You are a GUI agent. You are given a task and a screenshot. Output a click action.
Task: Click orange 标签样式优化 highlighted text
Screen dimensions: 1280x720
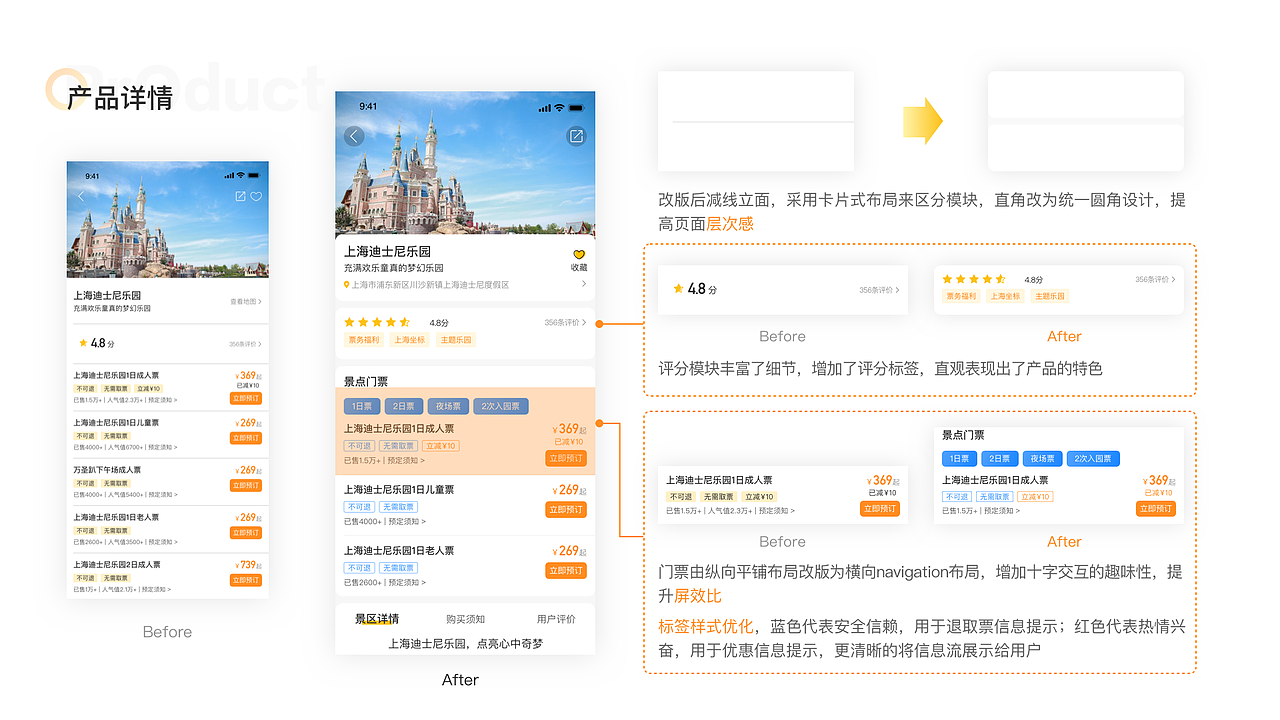click(706, 627)
